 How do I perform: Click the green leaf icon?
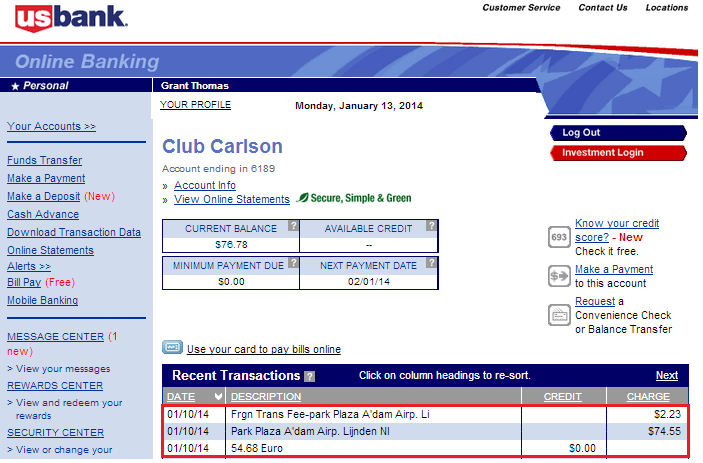pyautogui.click(x=303, y=198)
